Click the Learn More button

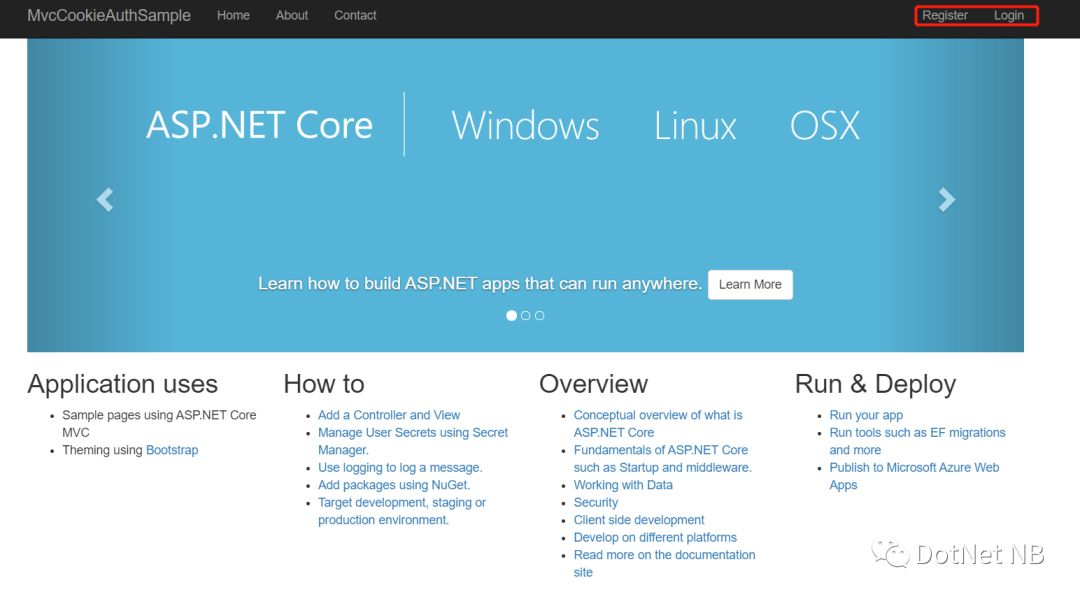click(x=750, y=284)
